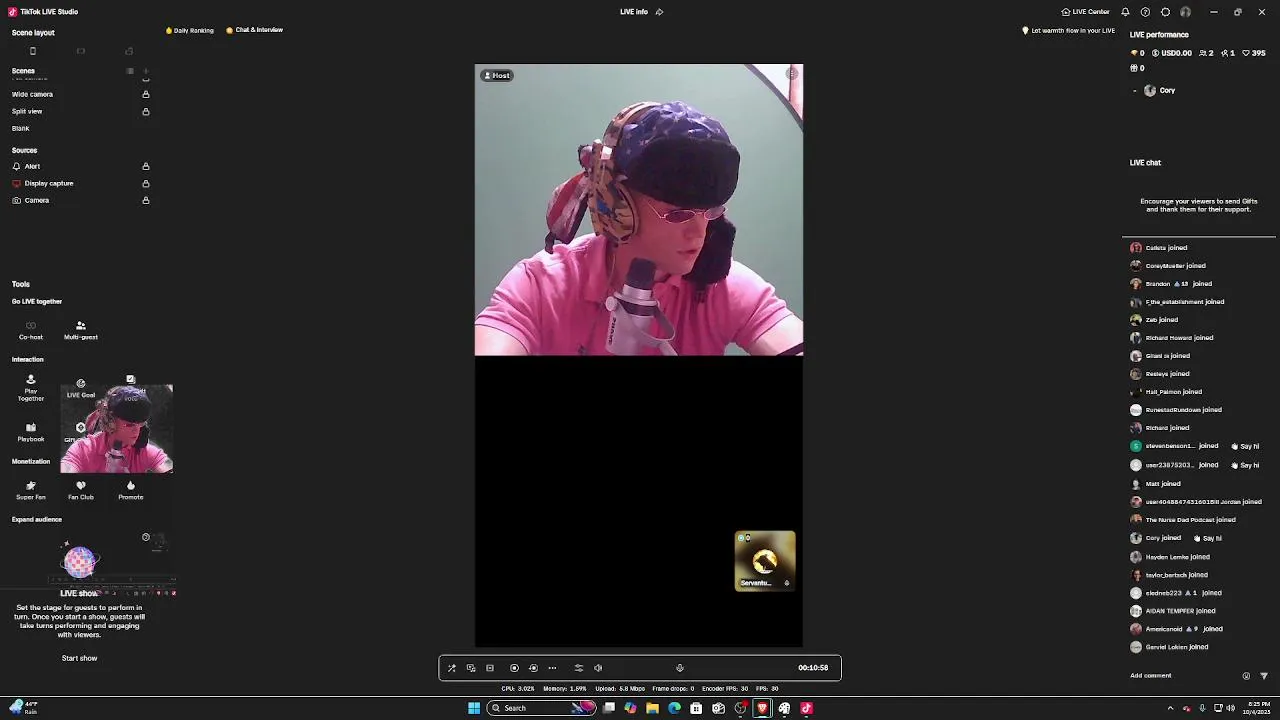Toggle lock on Wide camera scene
1280x720 pixels.
click(146, 94)
